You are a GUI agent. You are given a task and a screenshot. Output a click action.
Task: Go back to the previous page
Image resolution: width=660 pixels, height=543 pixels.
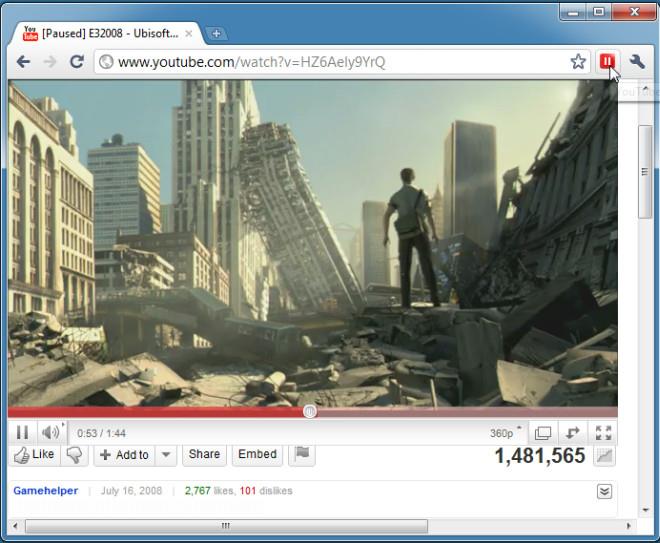click(24, 62)
